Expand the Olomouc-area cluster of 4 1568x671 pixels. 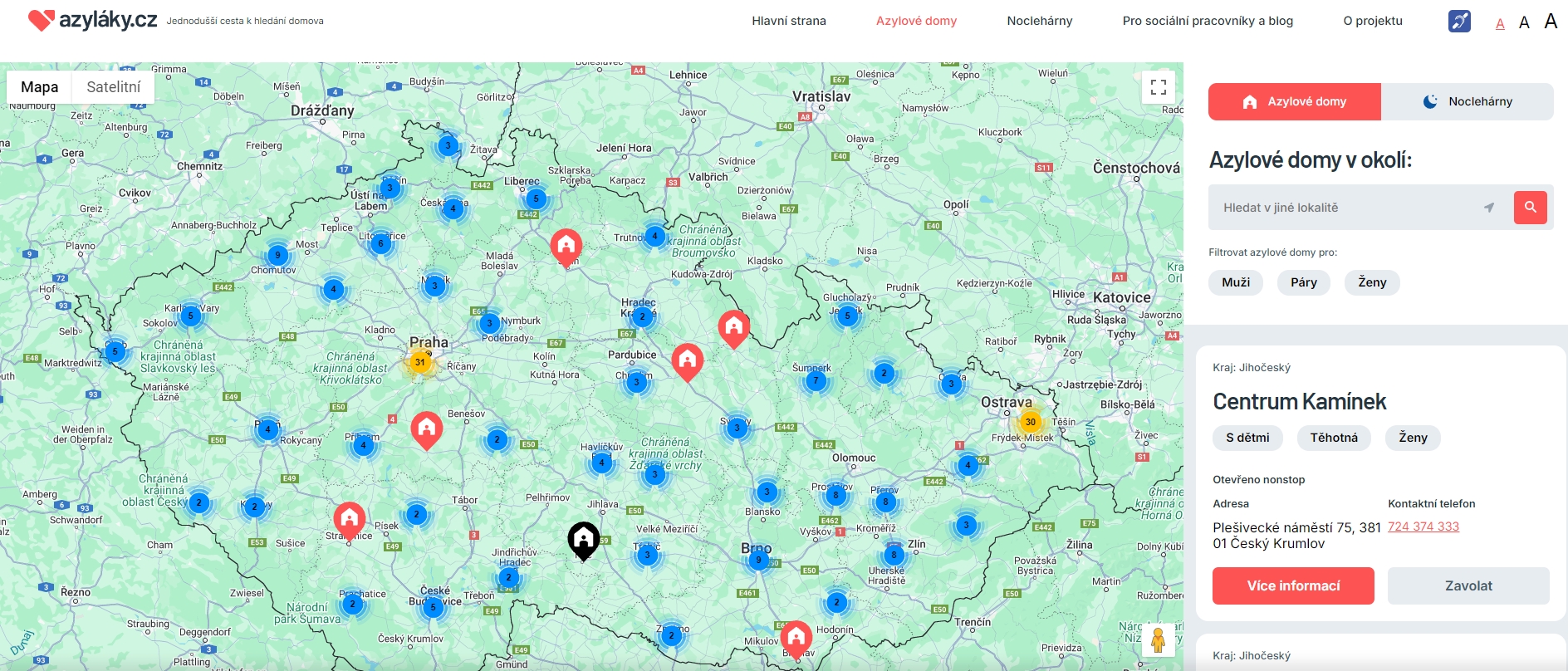point(968,465)
